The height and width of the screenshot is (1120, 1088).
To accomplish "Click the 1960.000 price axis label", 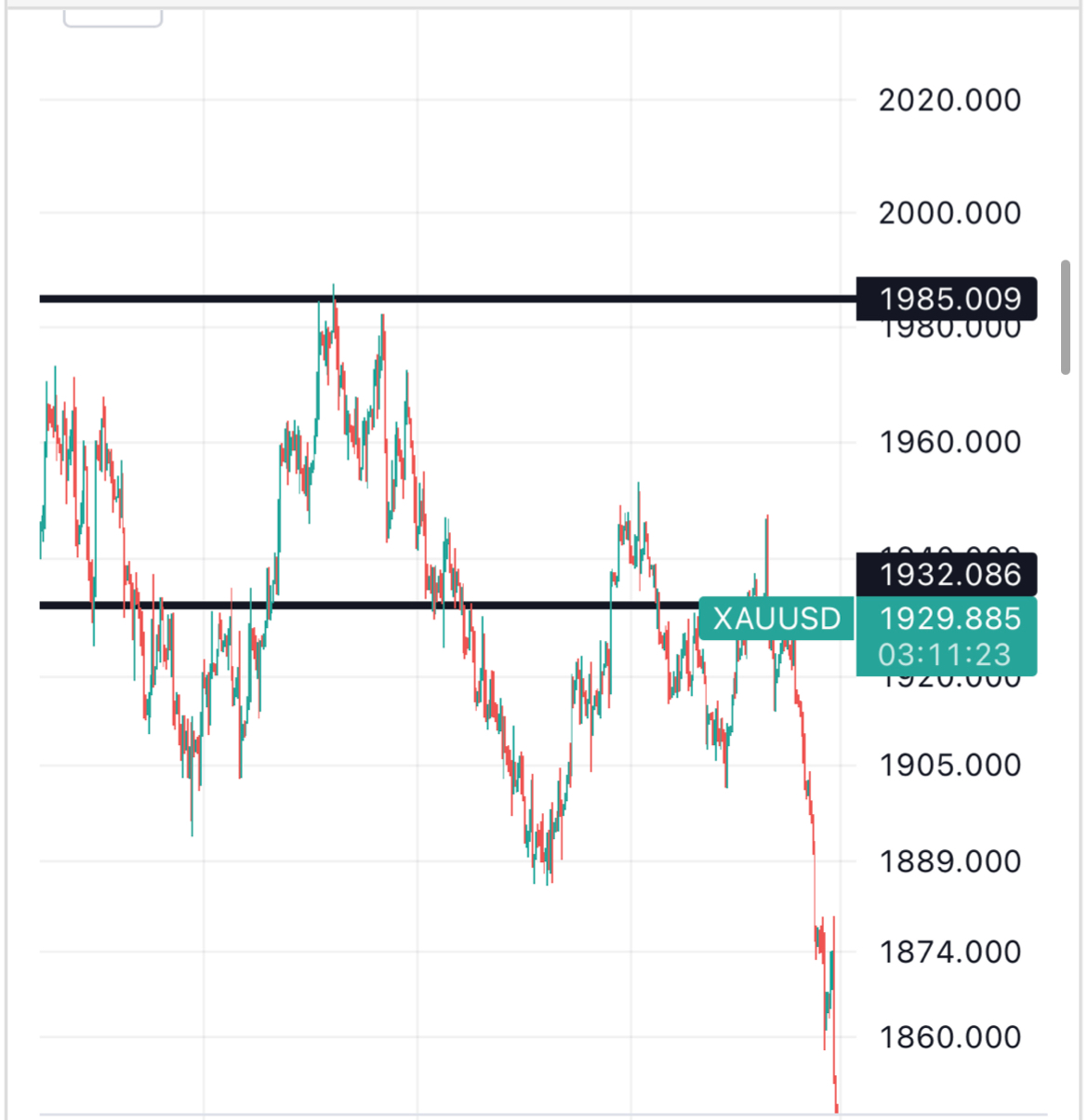I will (x=949, y=442).
